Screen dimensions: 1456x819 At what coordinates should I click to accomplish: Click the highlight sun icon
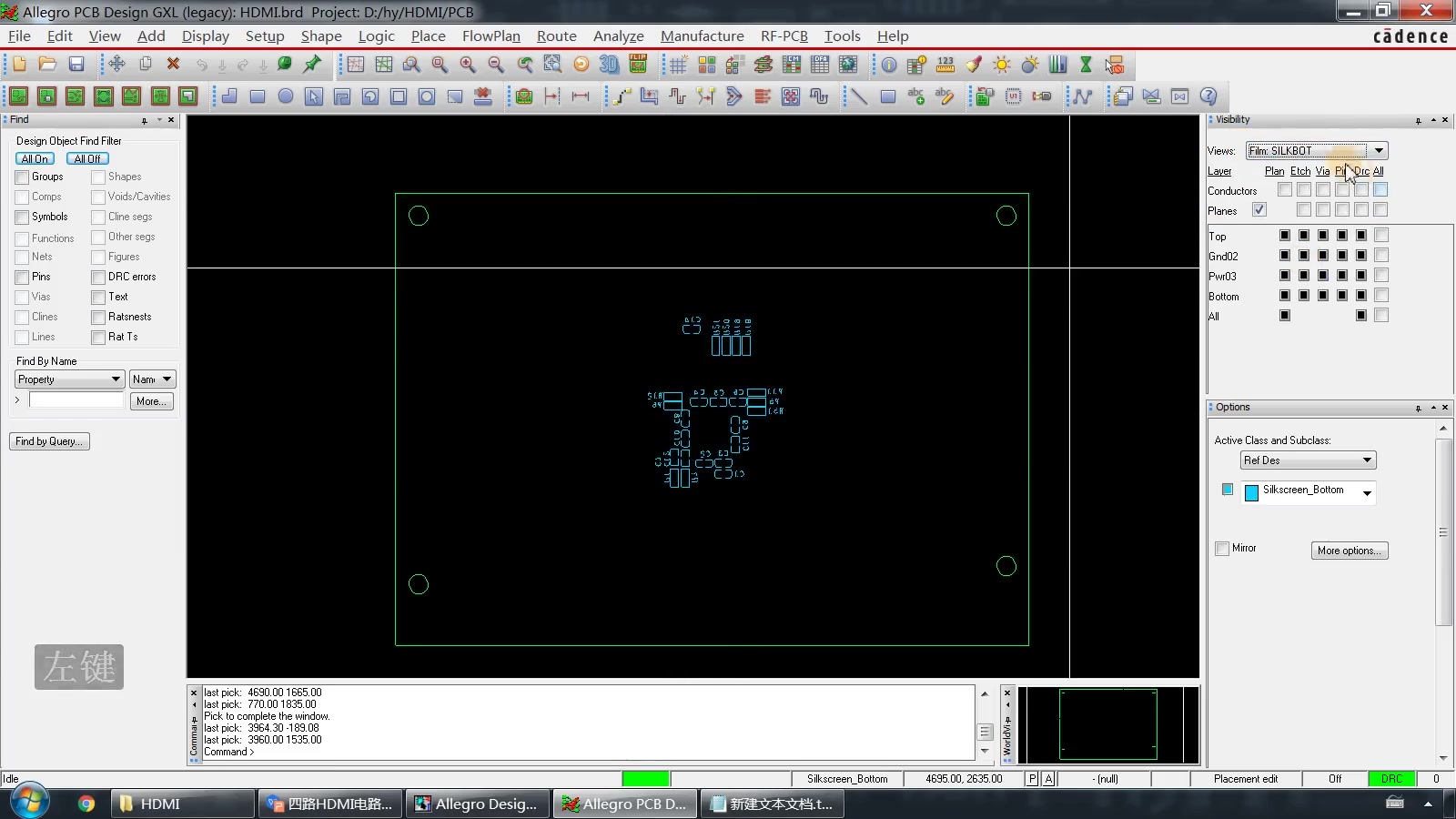tap(1002, 65)
